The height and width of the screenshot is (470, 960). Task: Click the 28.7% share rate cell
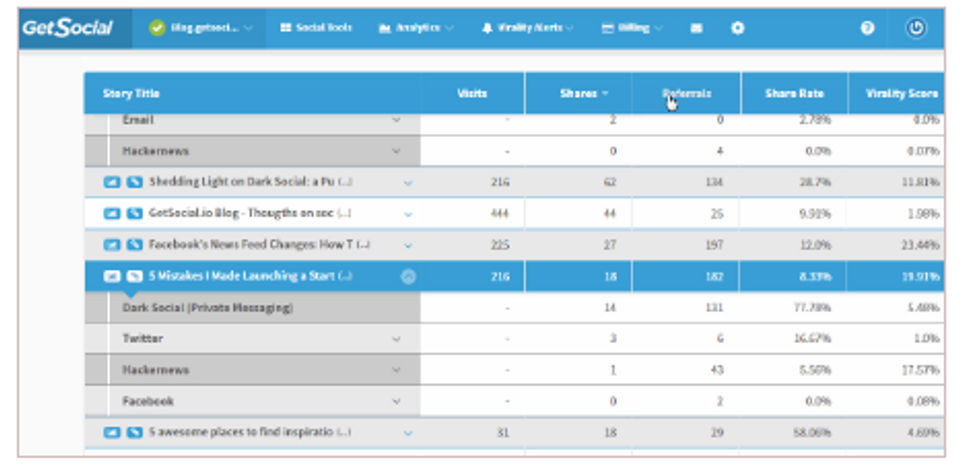pos(816,182)
